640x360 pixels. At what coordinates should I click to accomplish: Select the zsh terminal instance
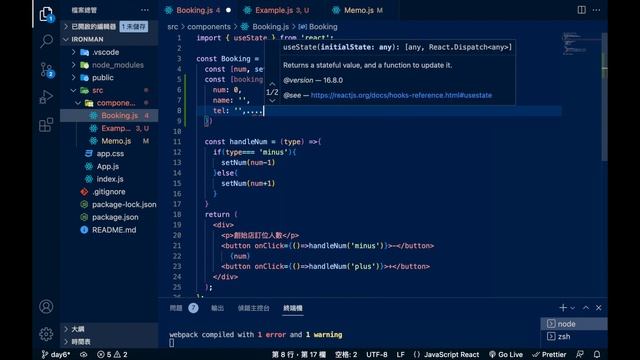[x=574, y=336]
